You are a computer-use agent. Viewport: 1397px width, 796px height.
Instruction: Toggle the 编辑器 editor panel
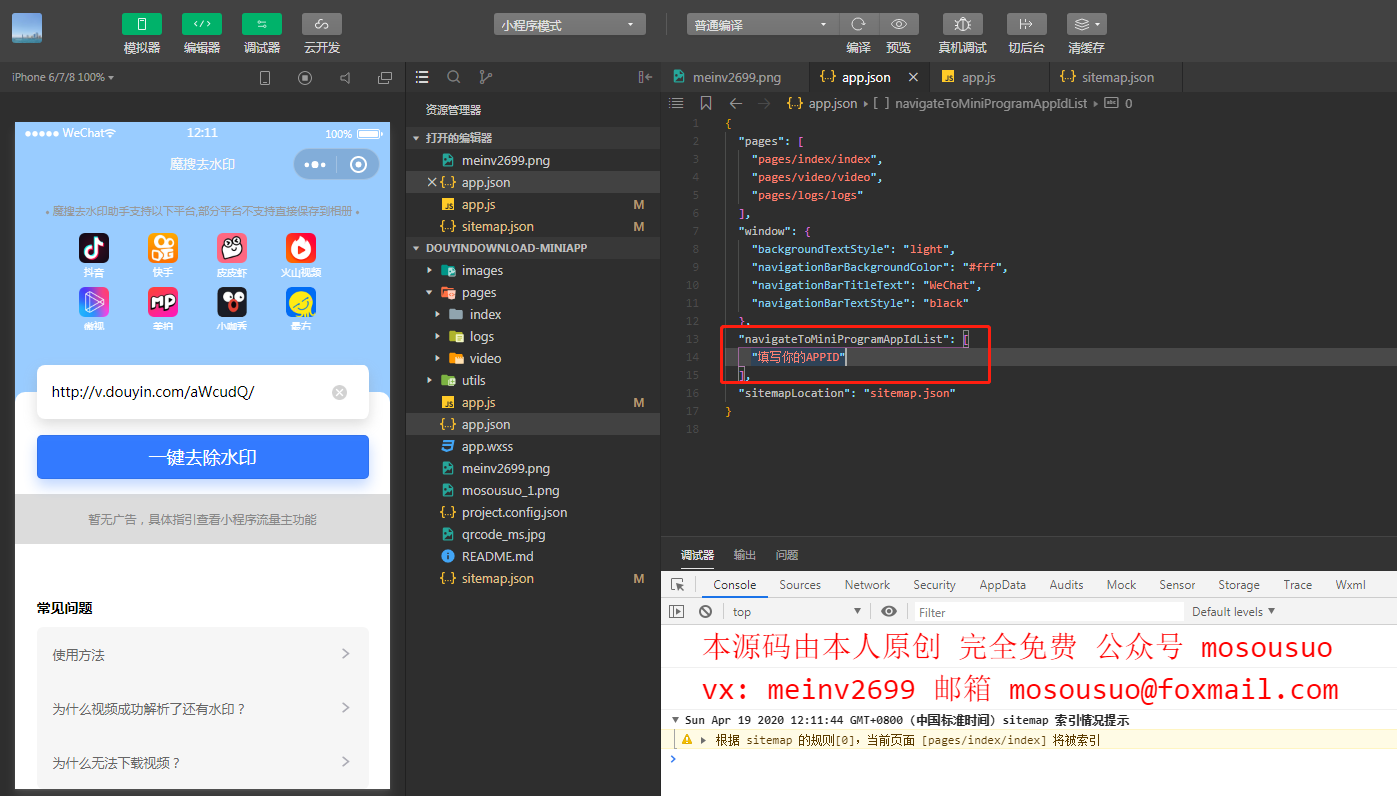point(202,24)
